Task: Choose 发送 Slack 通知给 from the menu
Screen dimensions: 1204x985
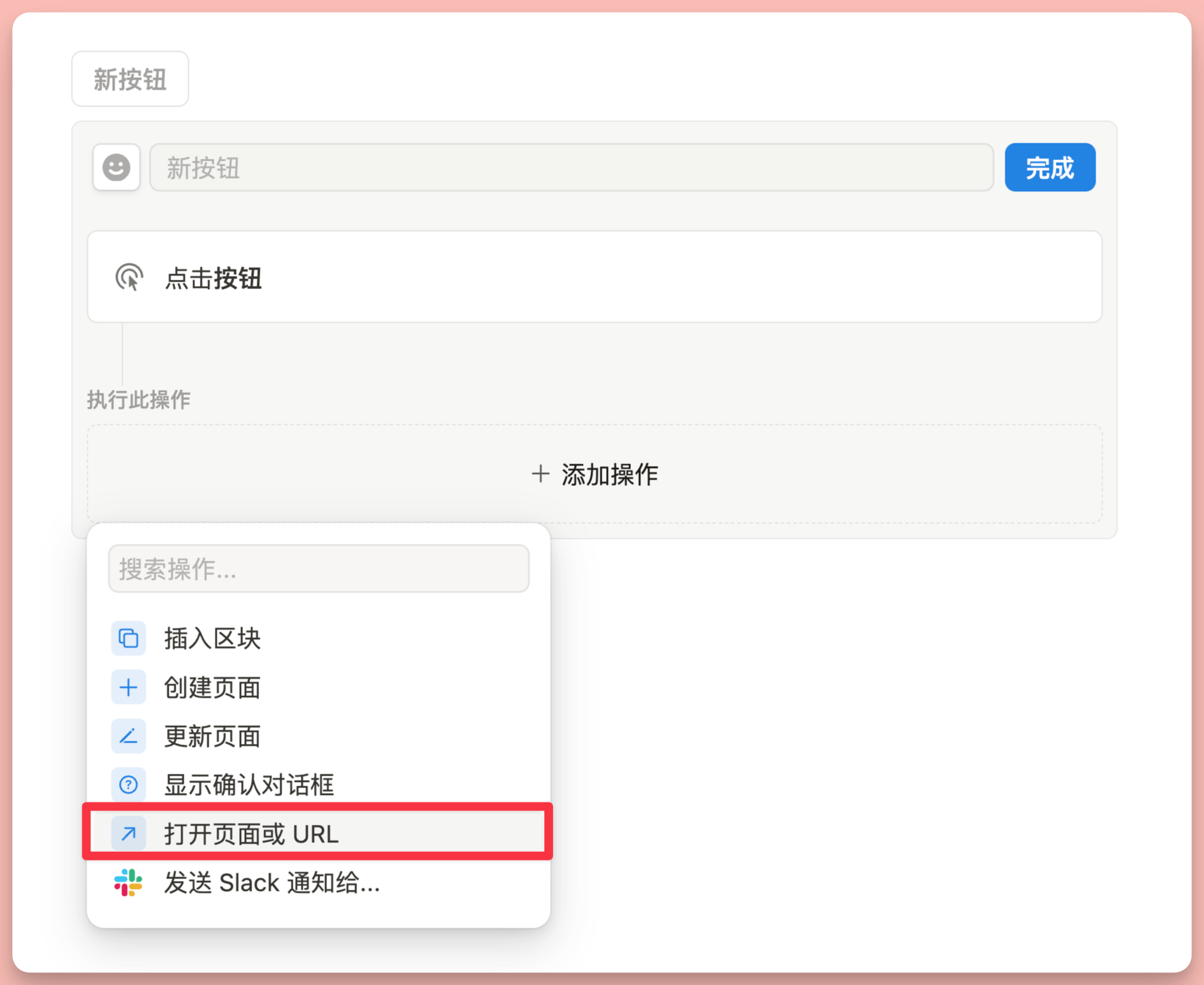Action: [272, 882]
